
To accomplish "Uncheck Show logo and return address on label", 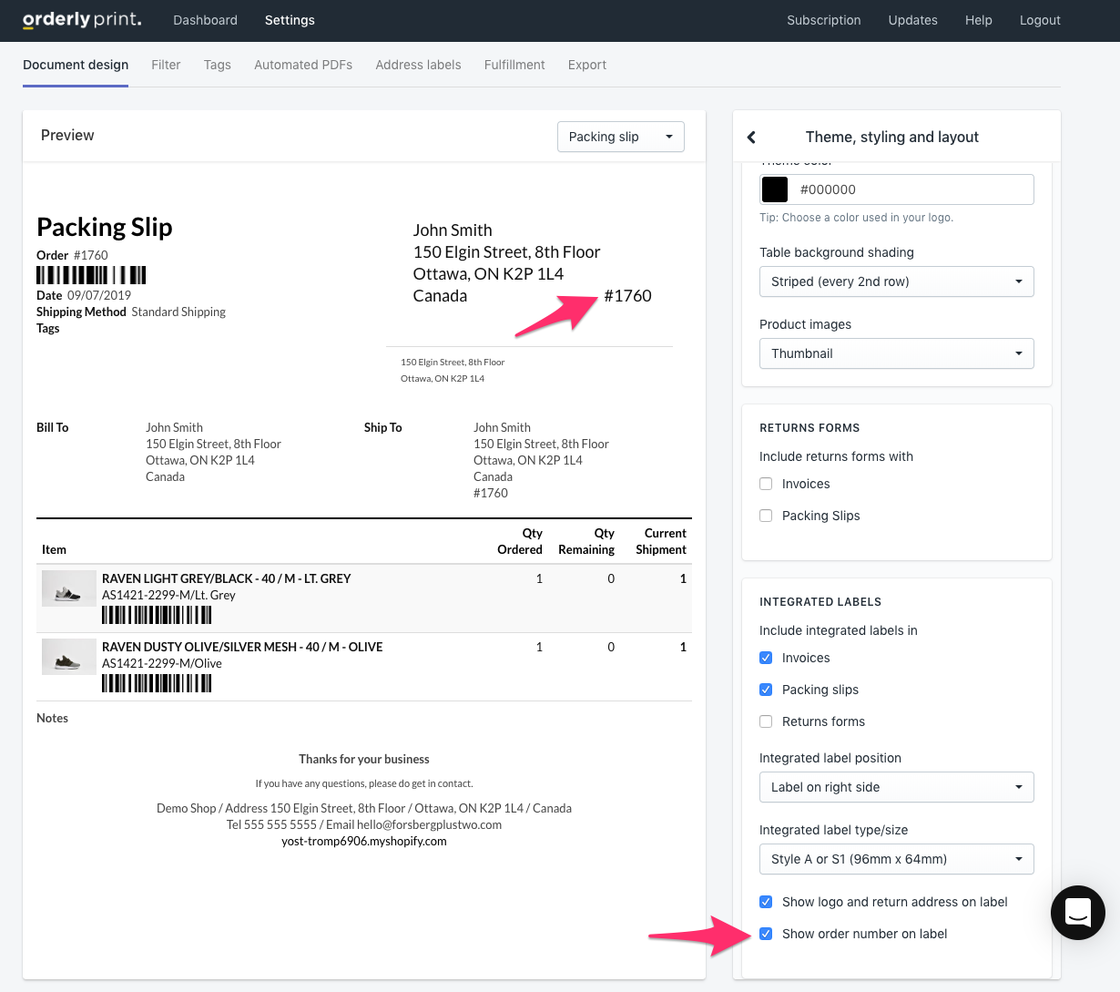I will click(766, 901).
